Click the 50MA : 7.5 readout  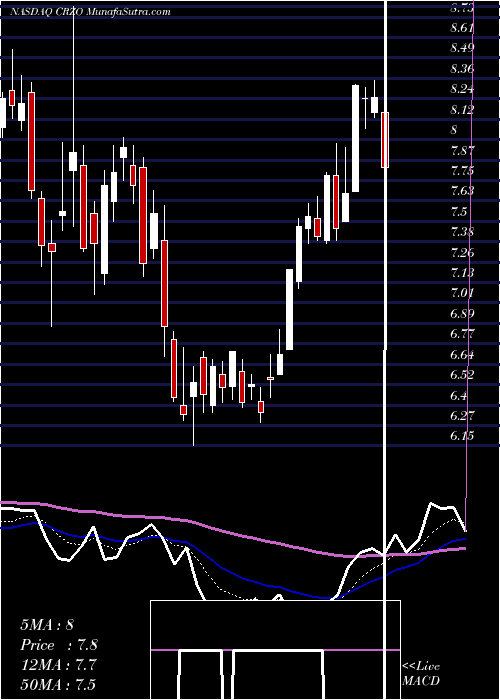pos(59,684)
